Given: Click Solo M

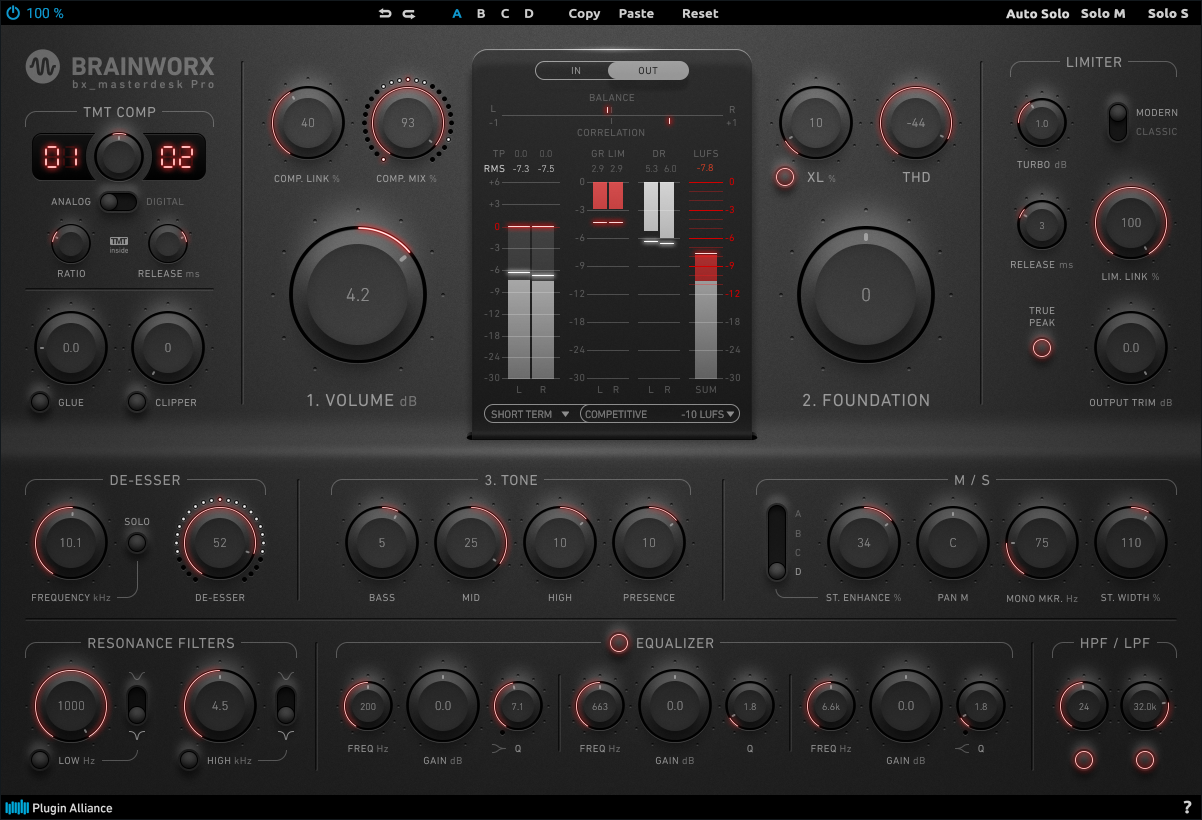Looking at the screenshot, I should point(1103,14).
